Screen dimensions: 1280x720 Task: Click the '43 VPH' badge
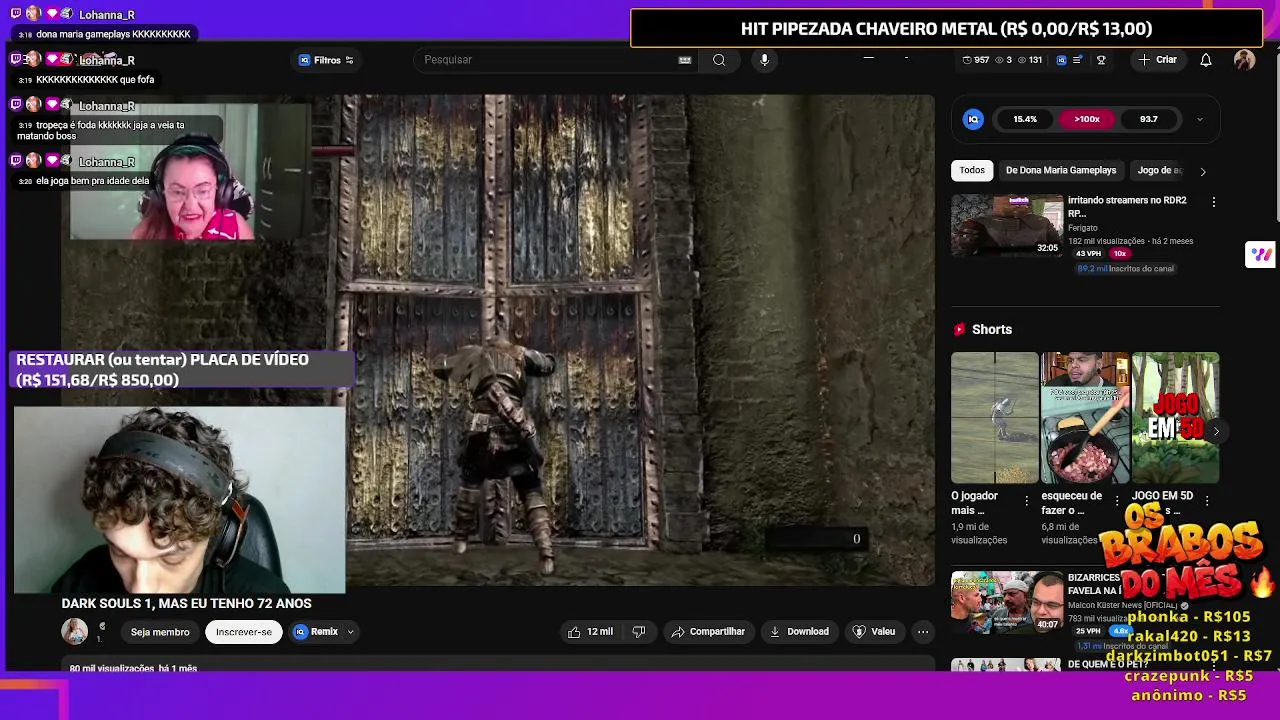click(1088, 254)
